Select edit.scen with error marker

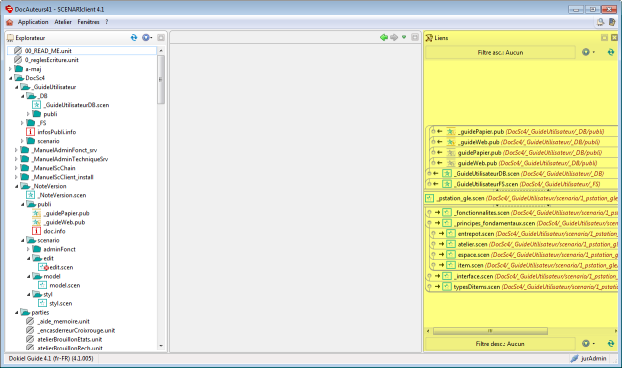tap(61, 268)
